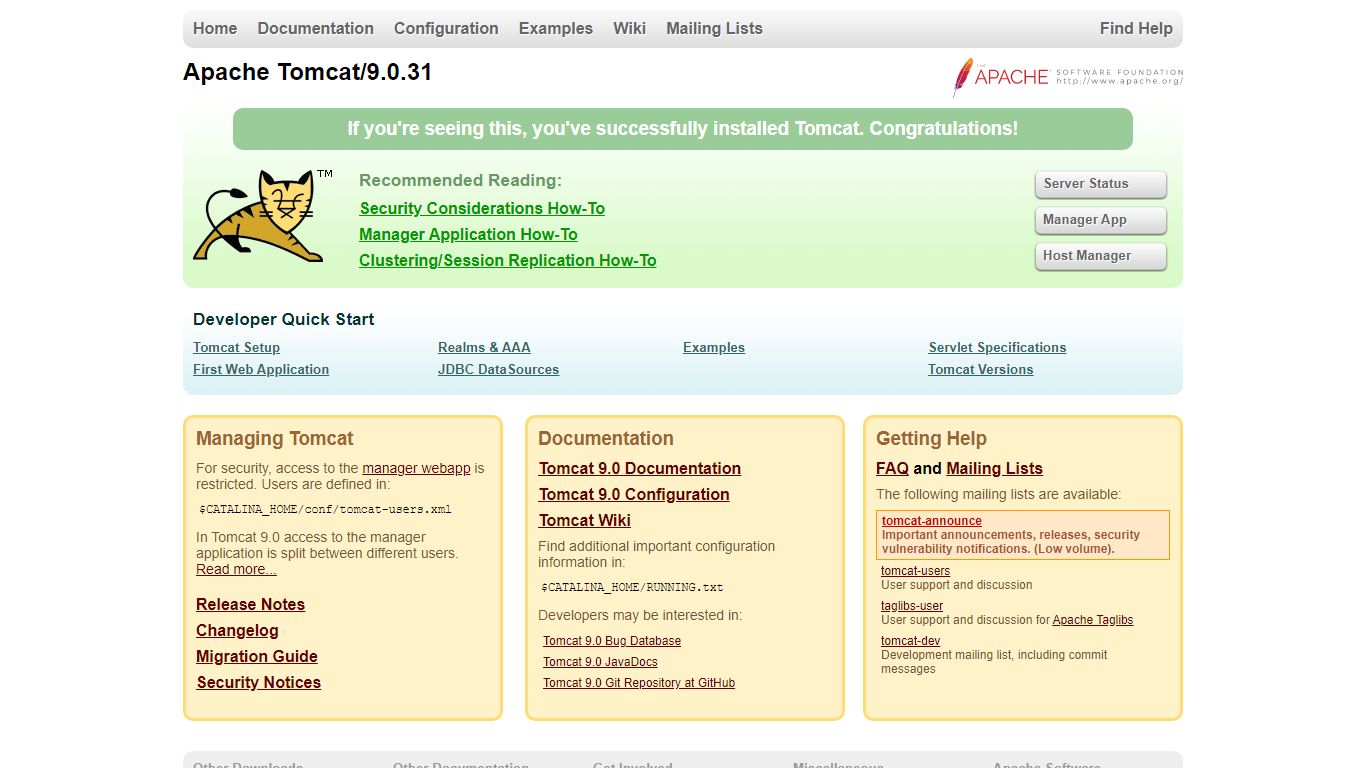Open the Documentation nav item

point(315,28)
